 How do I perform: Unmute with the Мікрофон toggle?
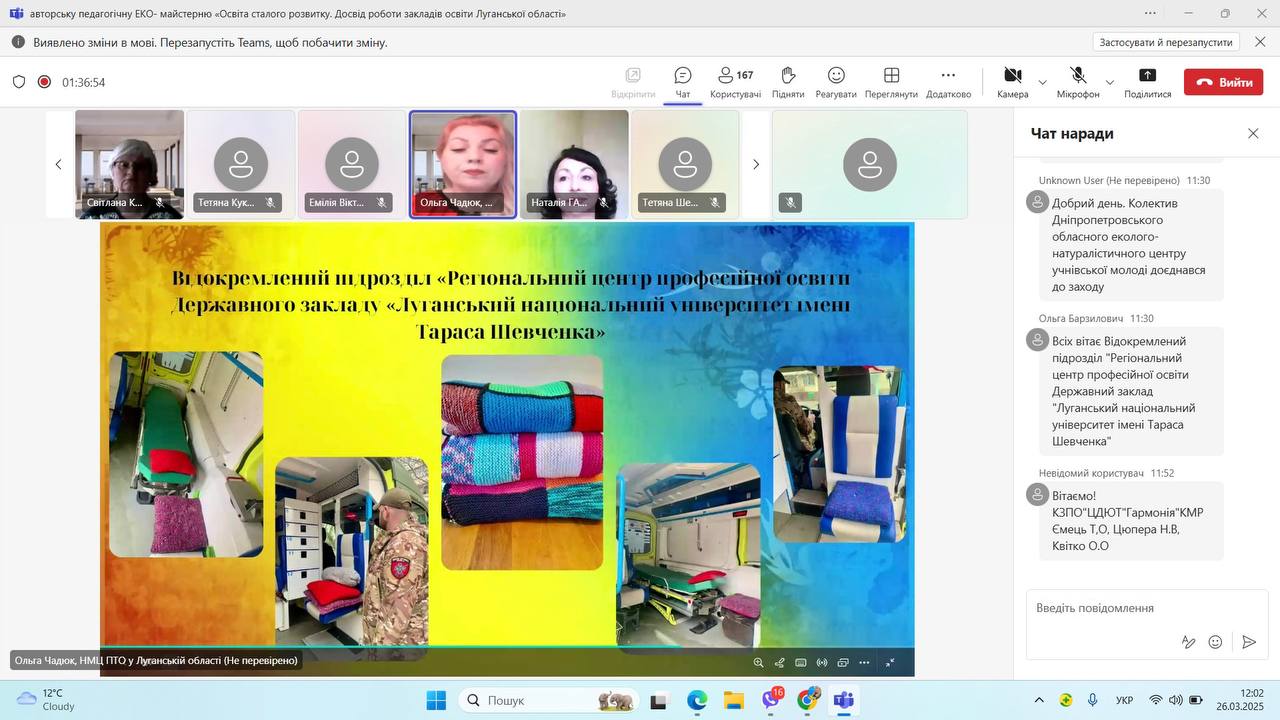pyautogui.click(x=1078, y=82)
